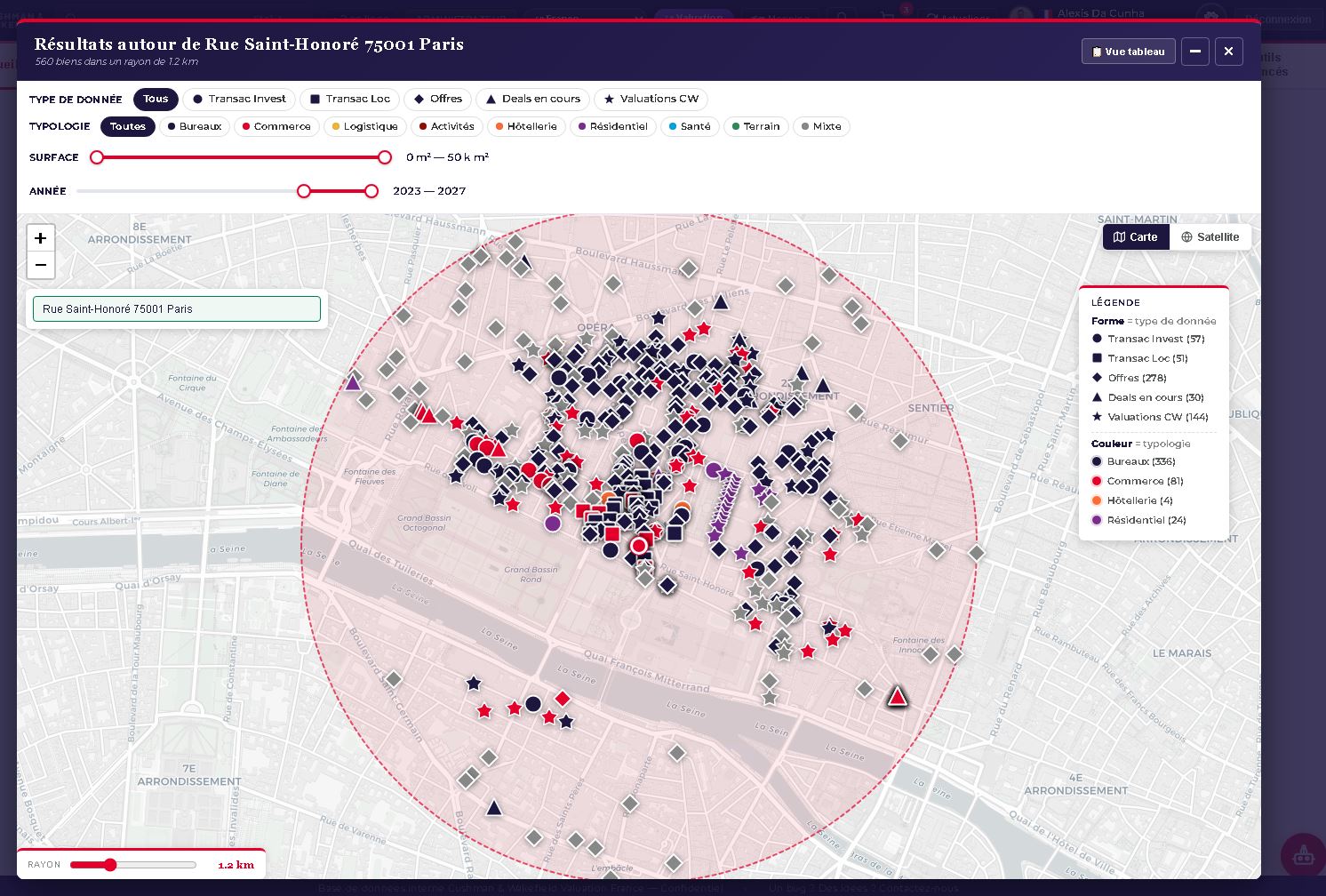
Task: Click Hôtellerie (4) legend entry
Action: pos(1132,500)
